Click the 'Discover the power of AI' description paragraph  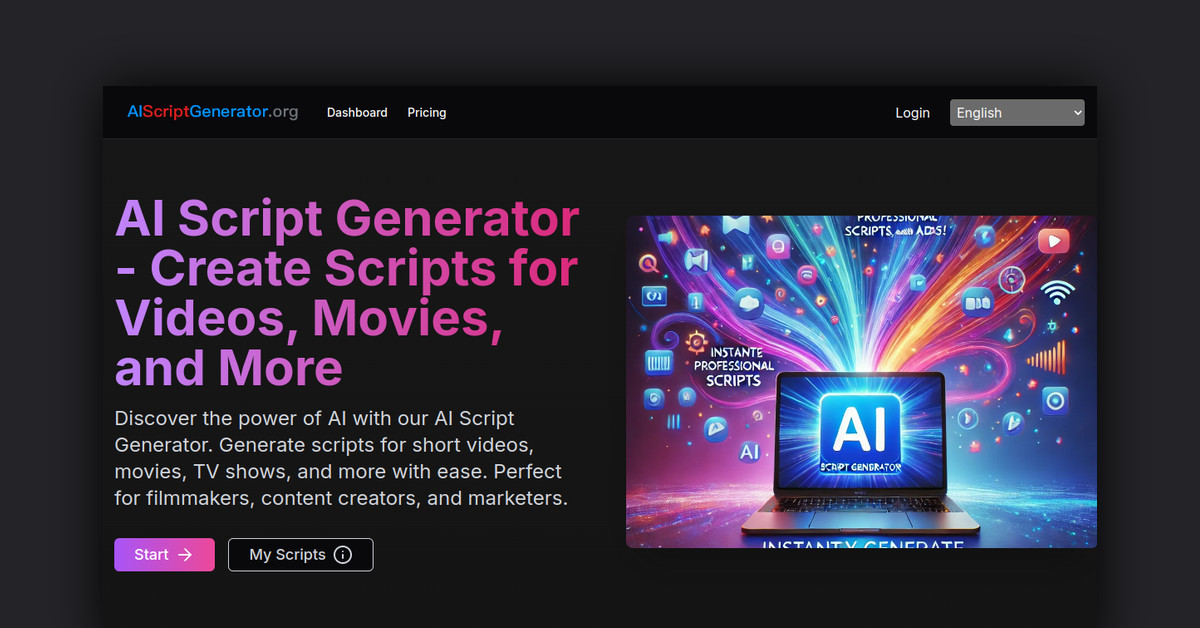(x=341, y=458)
